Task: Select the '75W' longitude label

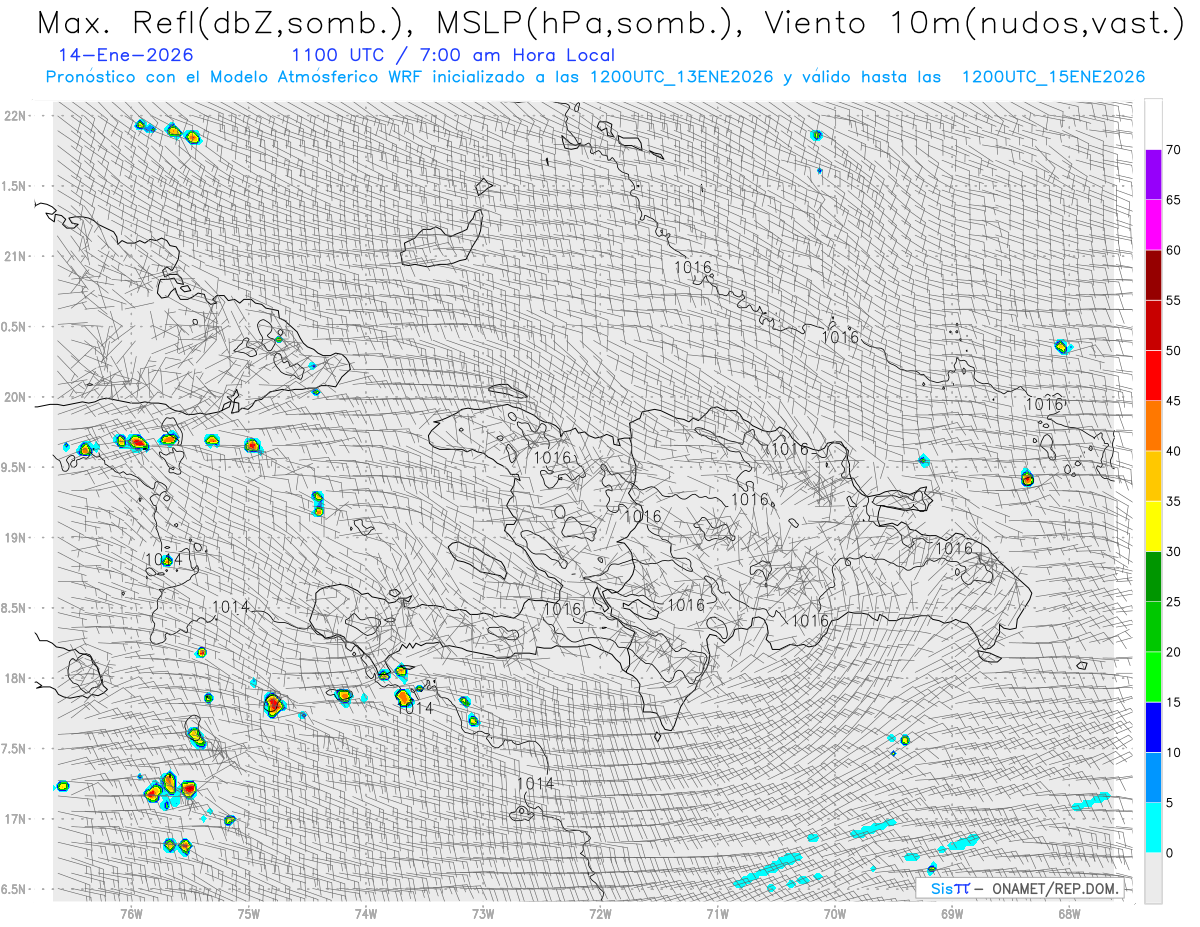Action: (248, 913)
